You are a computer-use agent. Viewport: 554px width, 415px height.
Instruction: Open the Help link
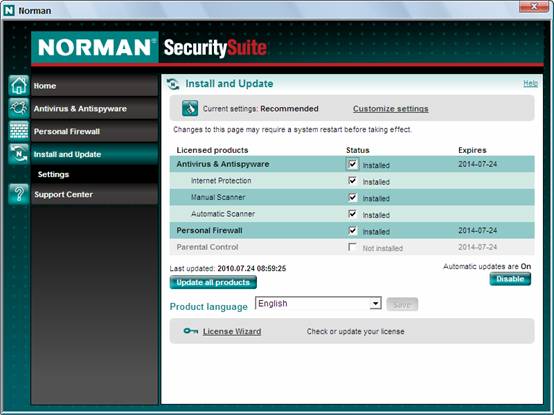point(530,83)
